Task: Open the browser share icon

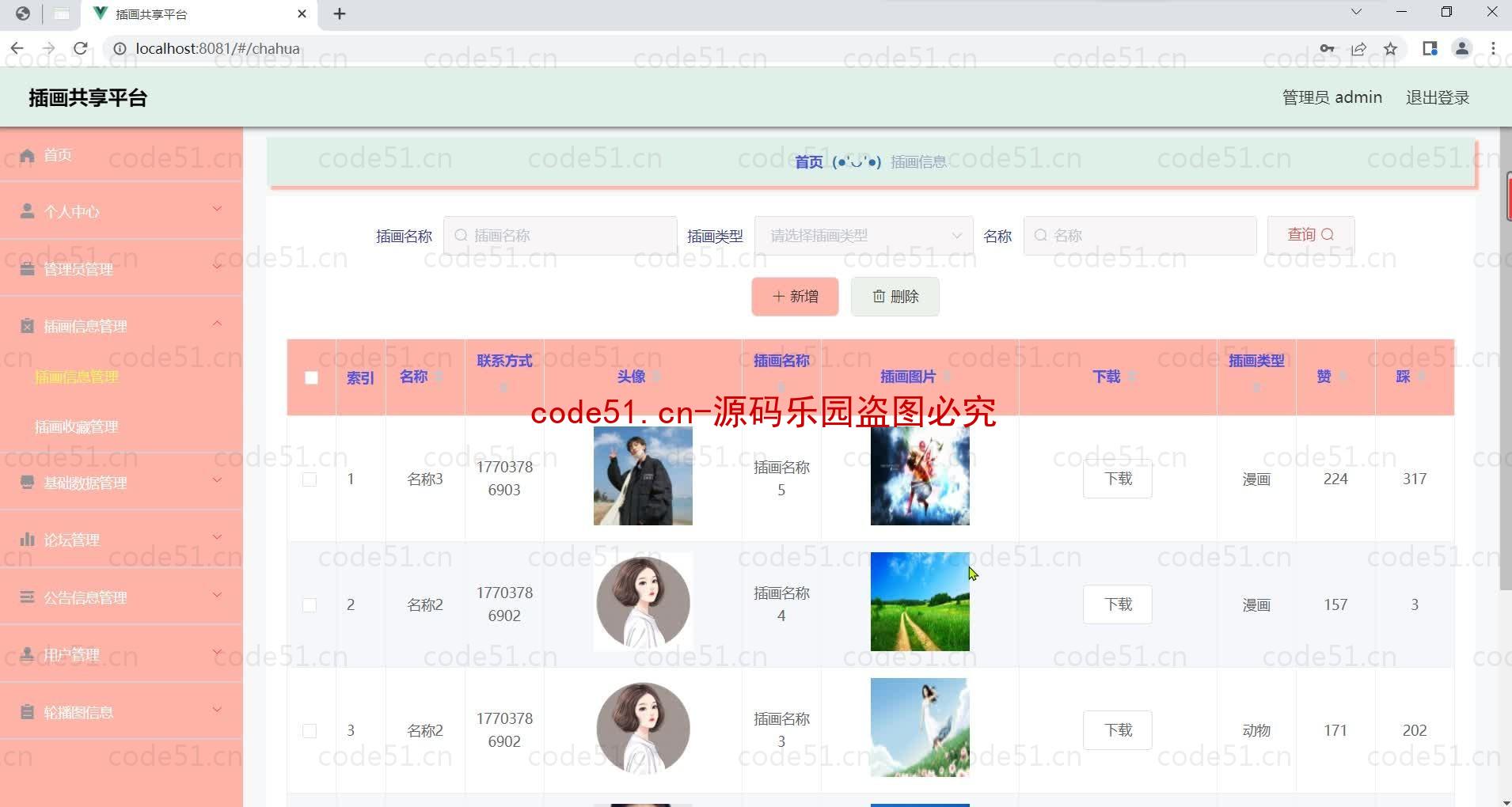Action: pyautogui.click(x=1359, y=49)
